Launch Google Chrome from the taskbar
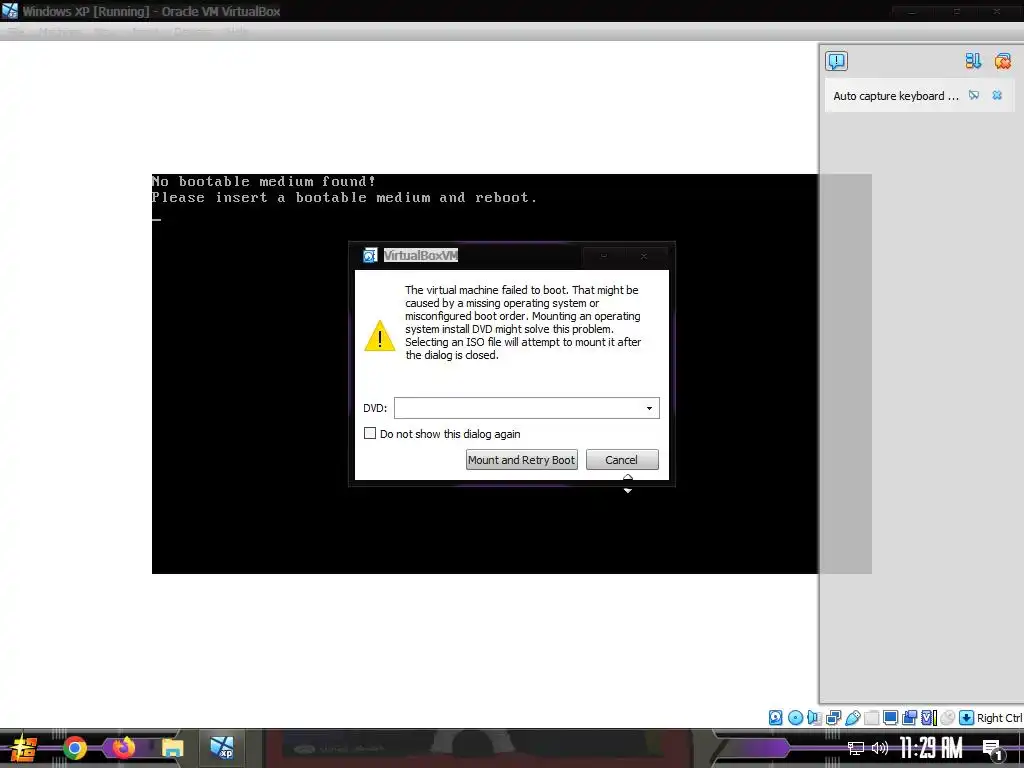Image resolution: width=1024 pixels, height=768 pixels. (74, 748)
